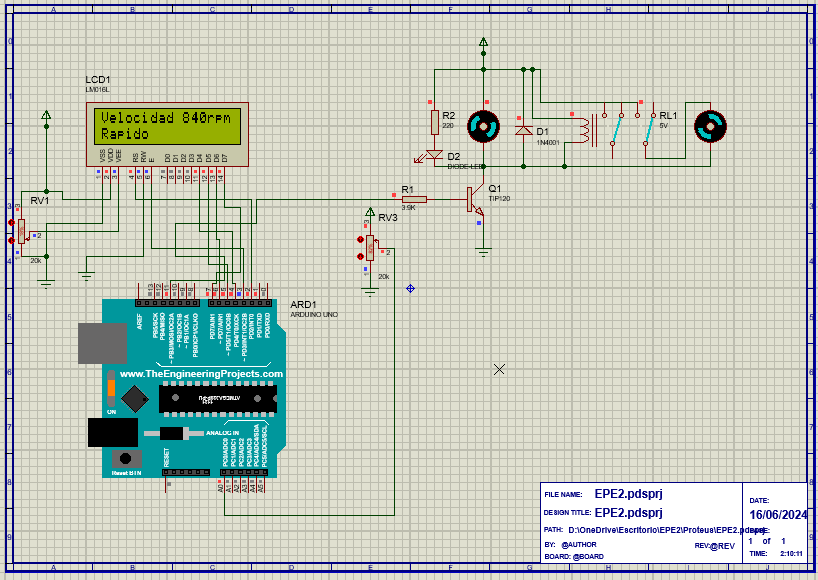The width and height of the screenshot is (818, 580).
Task: Click the RV1 potentiometer increase arrow
Action: pos(11,222)
